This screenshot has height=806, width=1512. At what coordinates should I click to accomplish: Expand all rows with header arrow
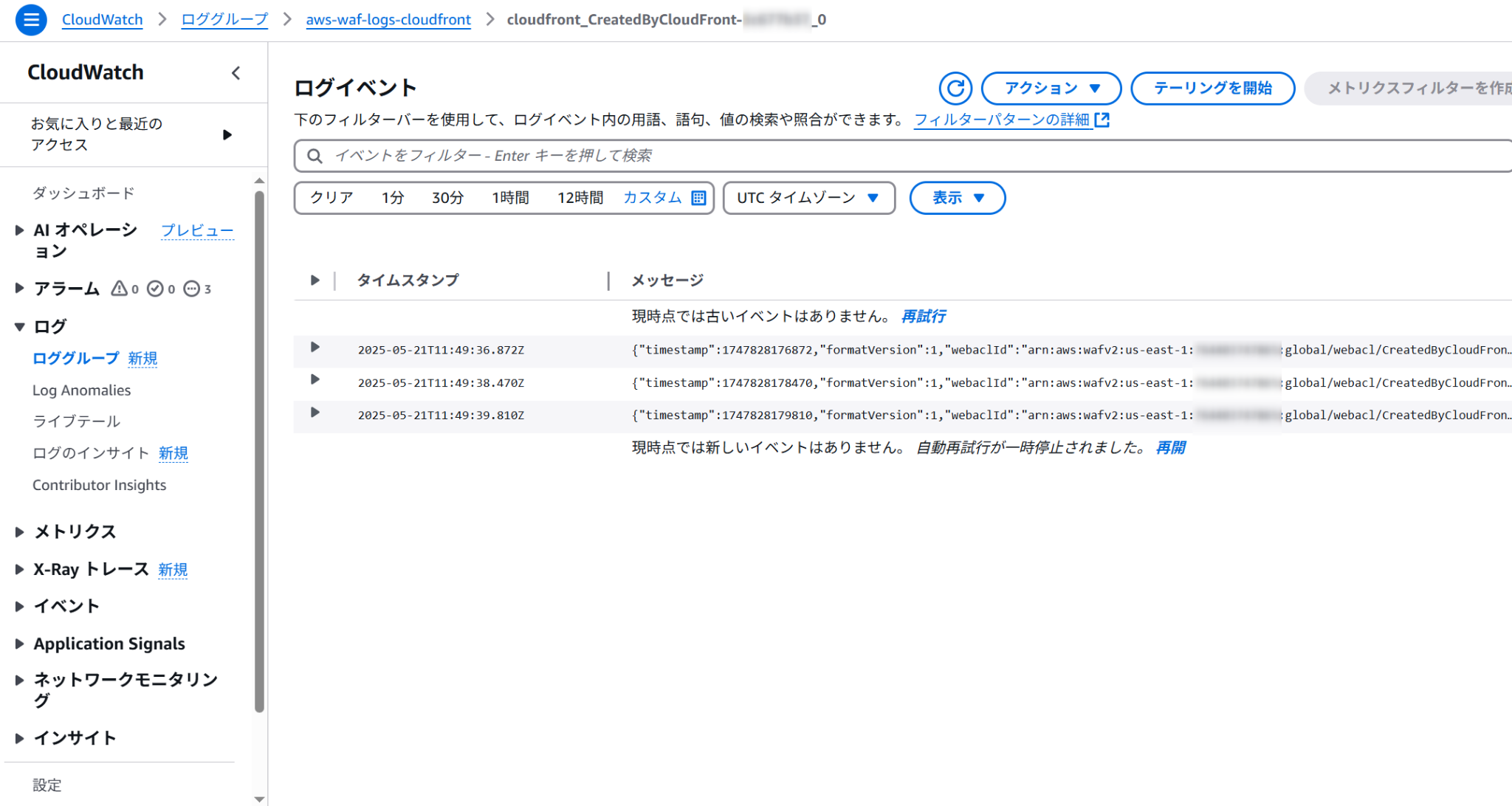[315, 280]
